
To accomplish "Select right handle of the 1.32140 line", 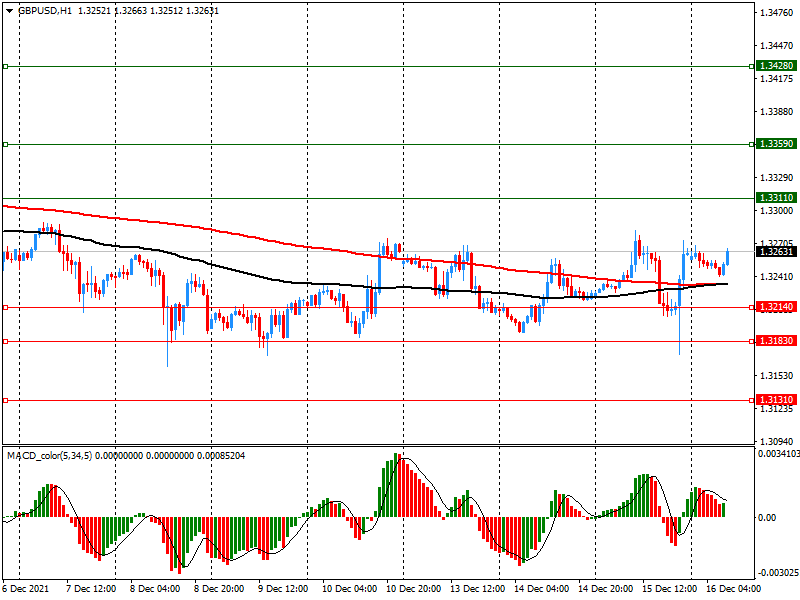I will coord(752,308).
